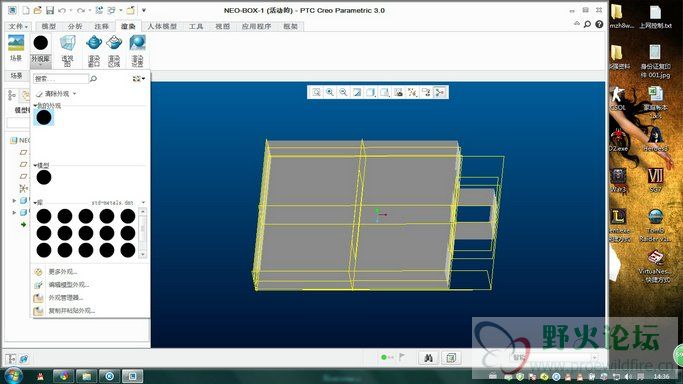Switch to the 分析 ribbon tab
The image size is (683, 384).
tap(75, 26)
